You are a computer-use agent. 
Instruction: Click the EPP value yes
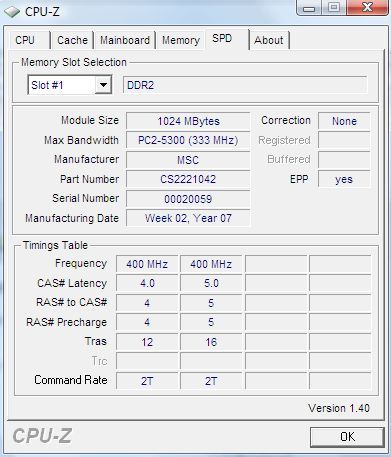click(344, 179)
